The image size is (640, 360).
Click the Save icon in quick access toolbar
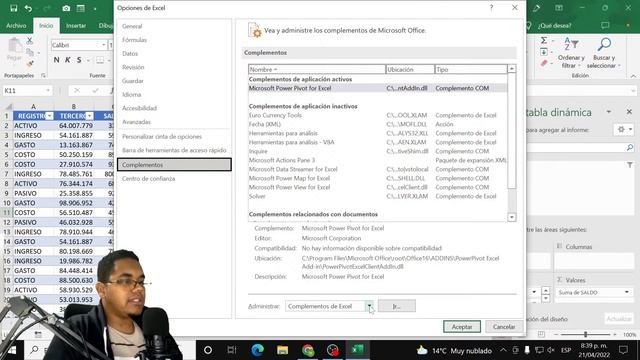13,8
